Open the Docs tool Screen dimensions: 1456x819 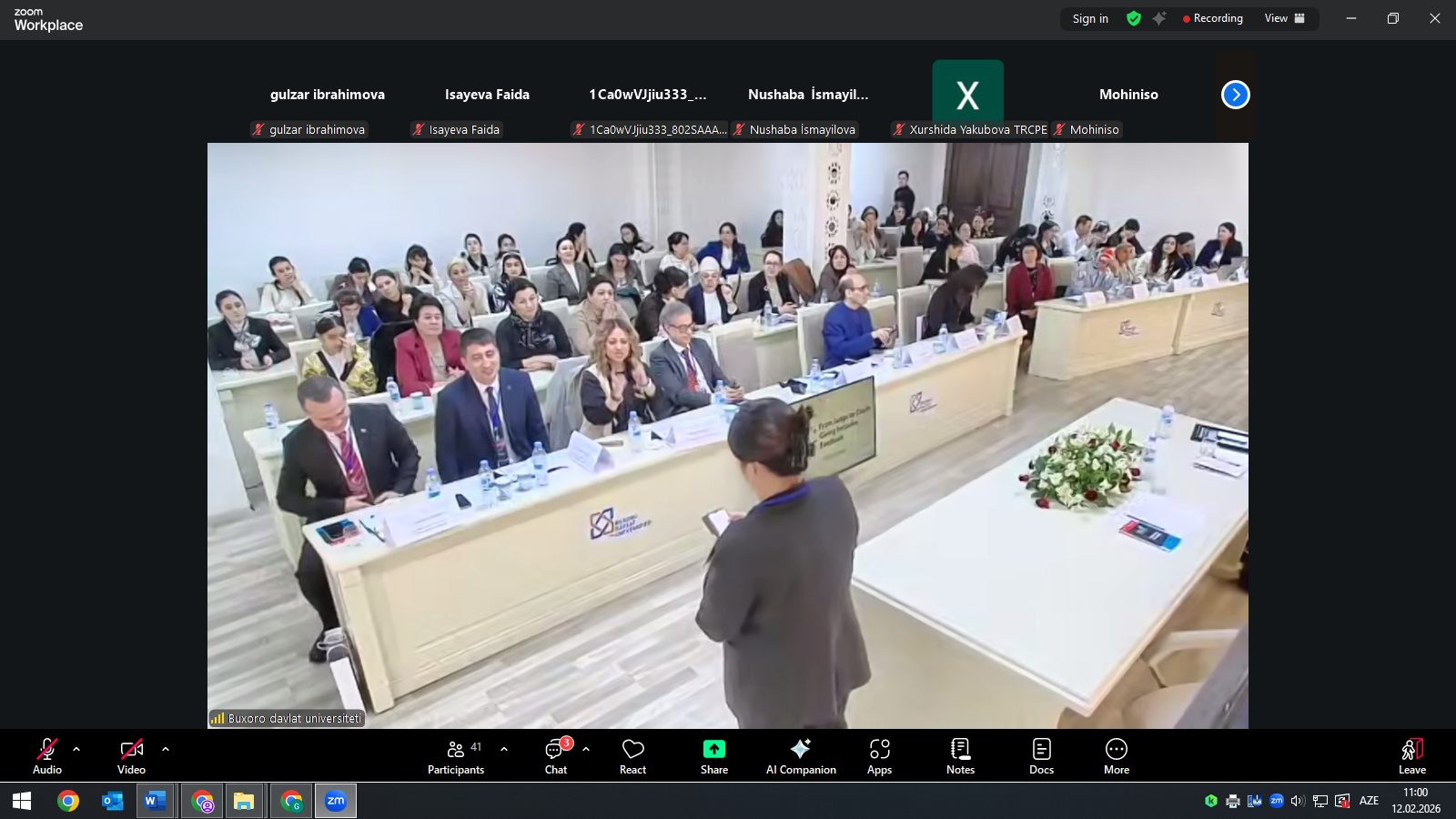(1041, 755)
